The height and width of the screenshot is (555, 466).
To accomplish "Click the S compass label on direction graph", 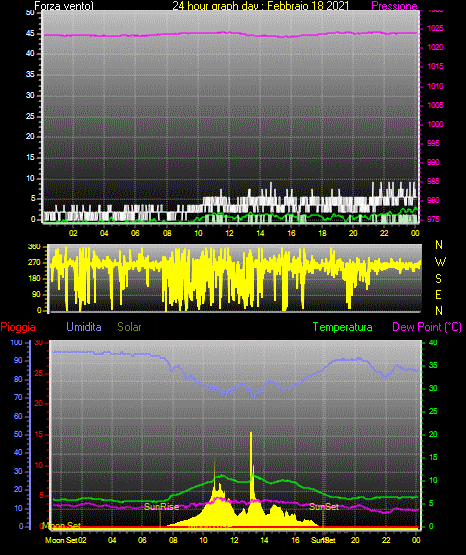I will coord(438,279).
